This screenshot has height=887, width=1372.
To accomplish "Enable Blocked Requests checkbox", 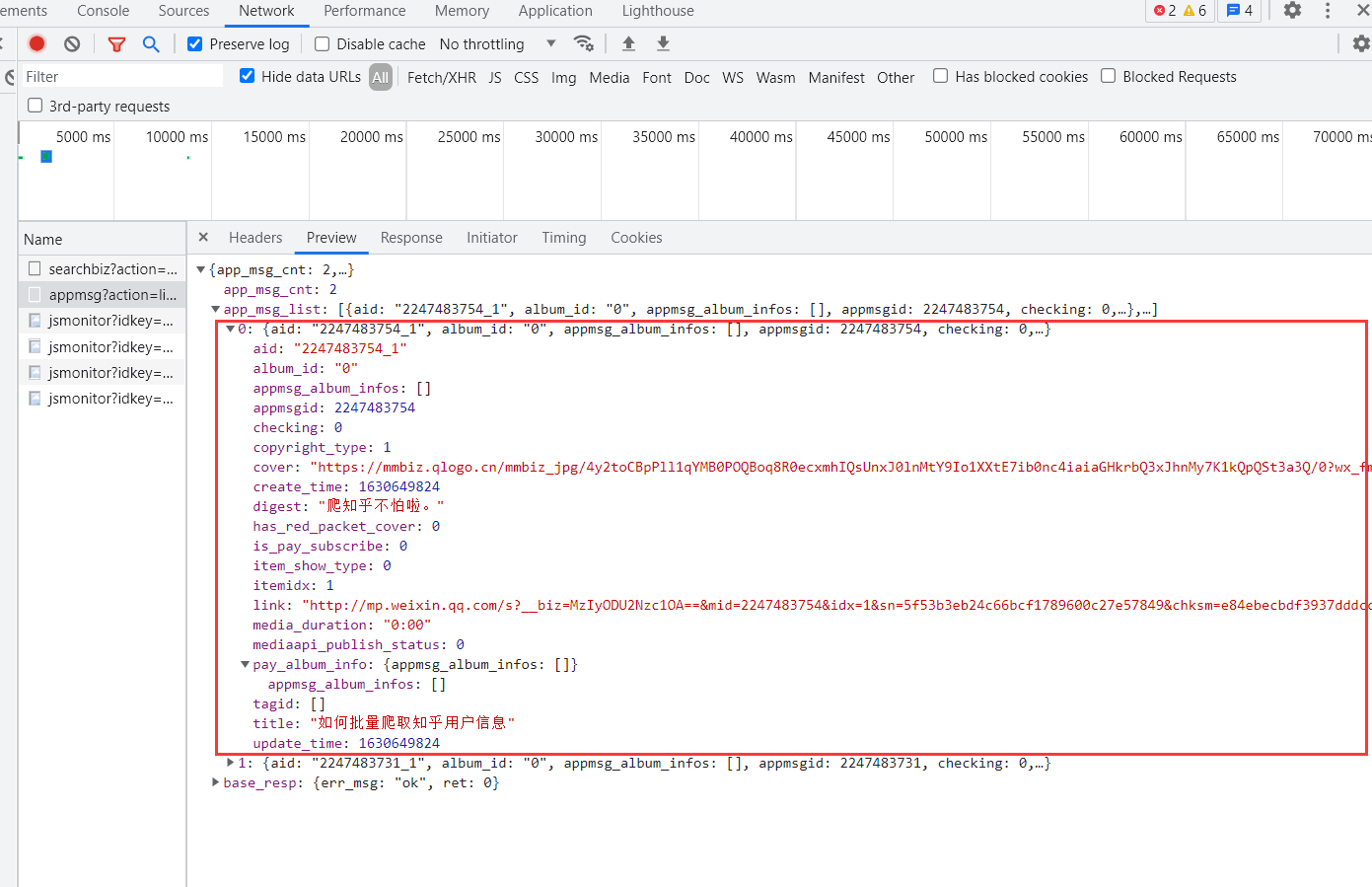I will (1109, 76).
